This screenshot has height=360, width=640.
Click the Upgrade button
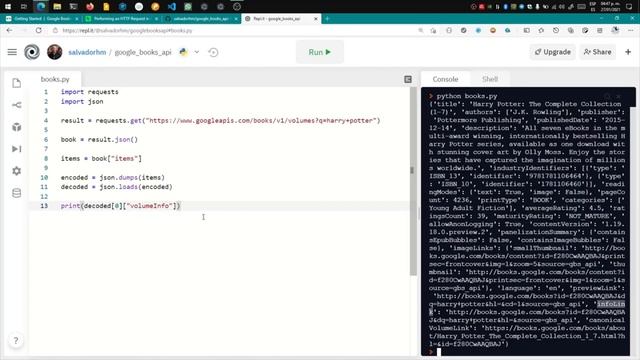(553, 52)
